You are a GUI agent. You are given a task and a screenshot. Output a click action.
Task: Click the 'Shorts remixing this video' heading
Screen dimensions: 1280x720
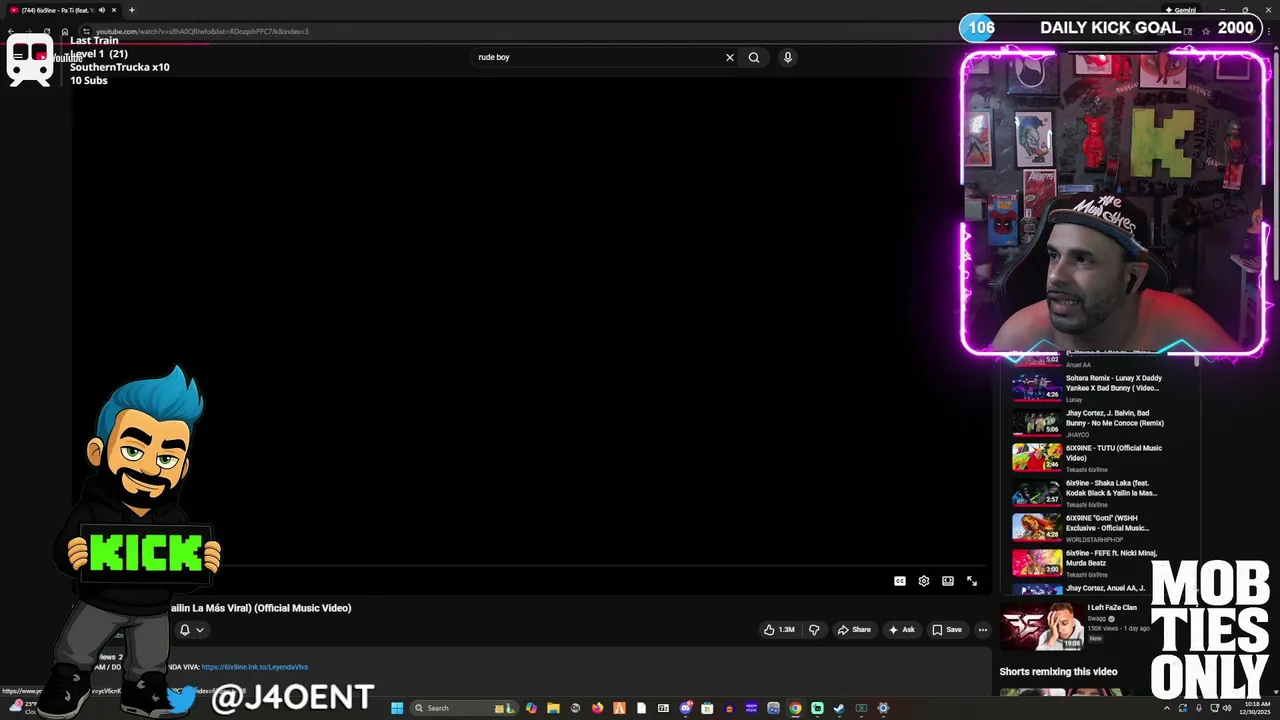(x=1058, y=672)
